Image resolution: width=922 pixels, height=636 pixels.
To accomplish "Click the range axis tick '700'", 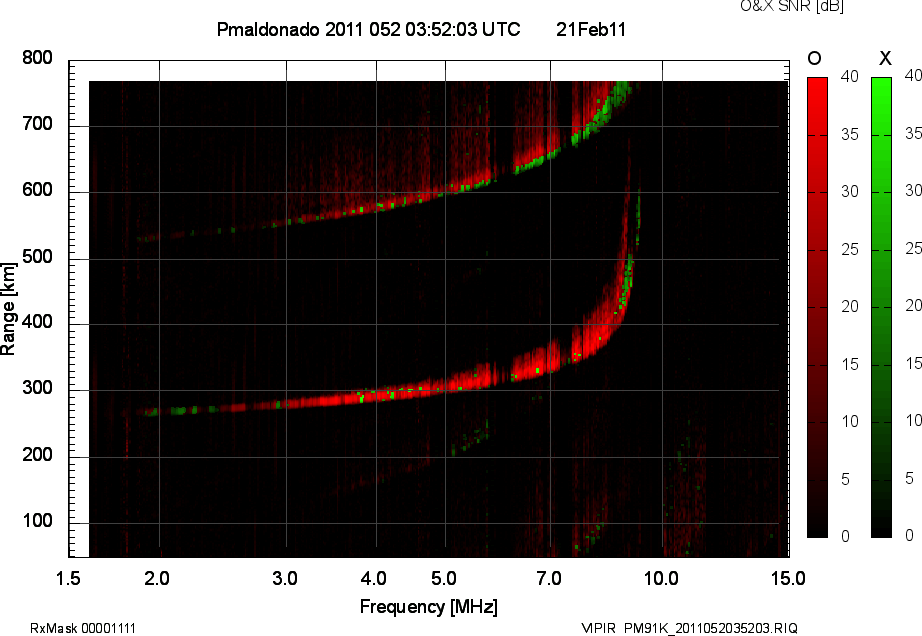I will click(38, 124).
